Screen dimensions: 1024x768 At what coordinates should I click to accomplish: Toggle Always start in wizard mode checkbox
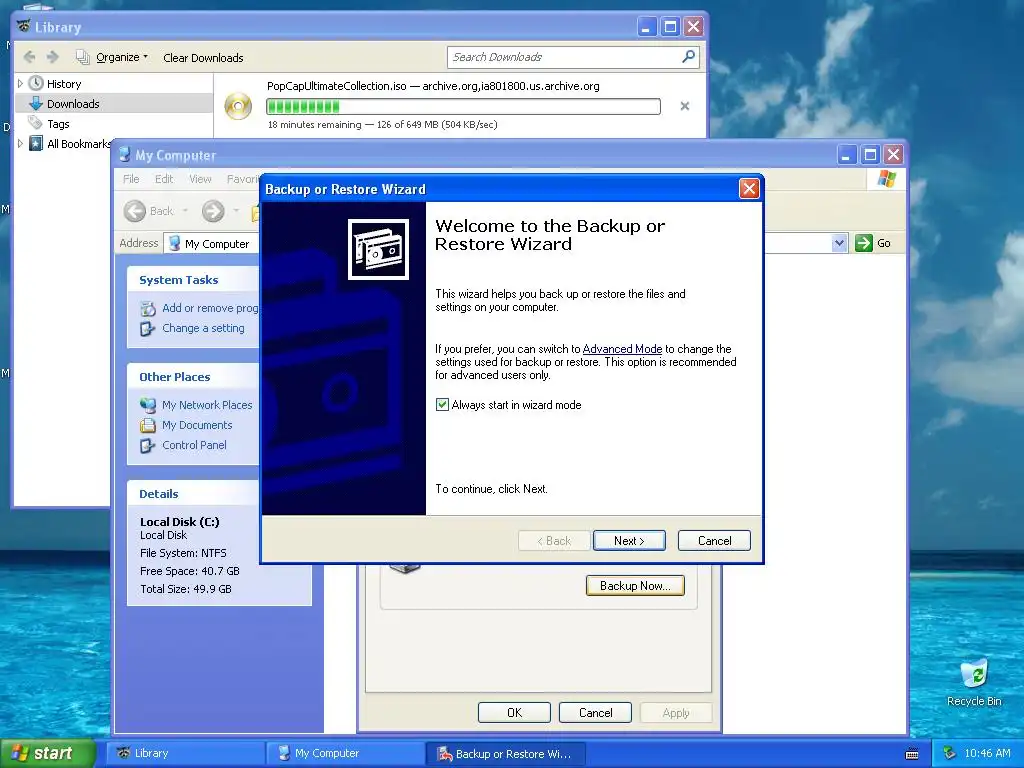pyautogui.click(x=442, y=405)
